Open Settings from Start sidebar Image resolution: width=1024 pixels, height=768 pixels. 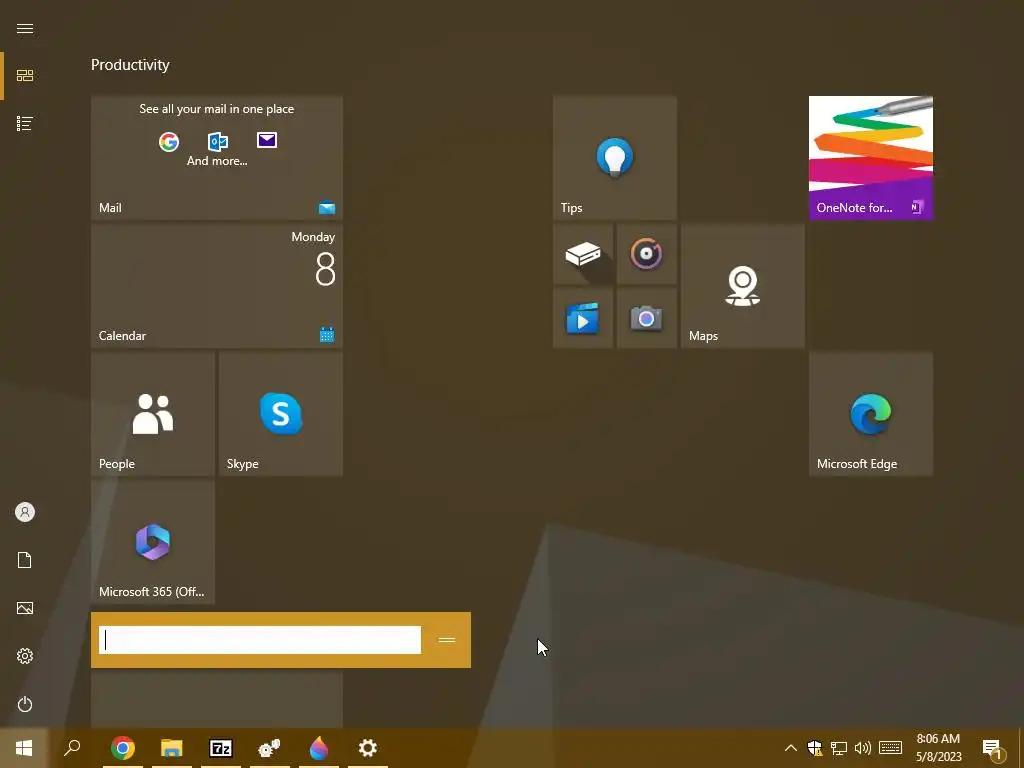25,656
